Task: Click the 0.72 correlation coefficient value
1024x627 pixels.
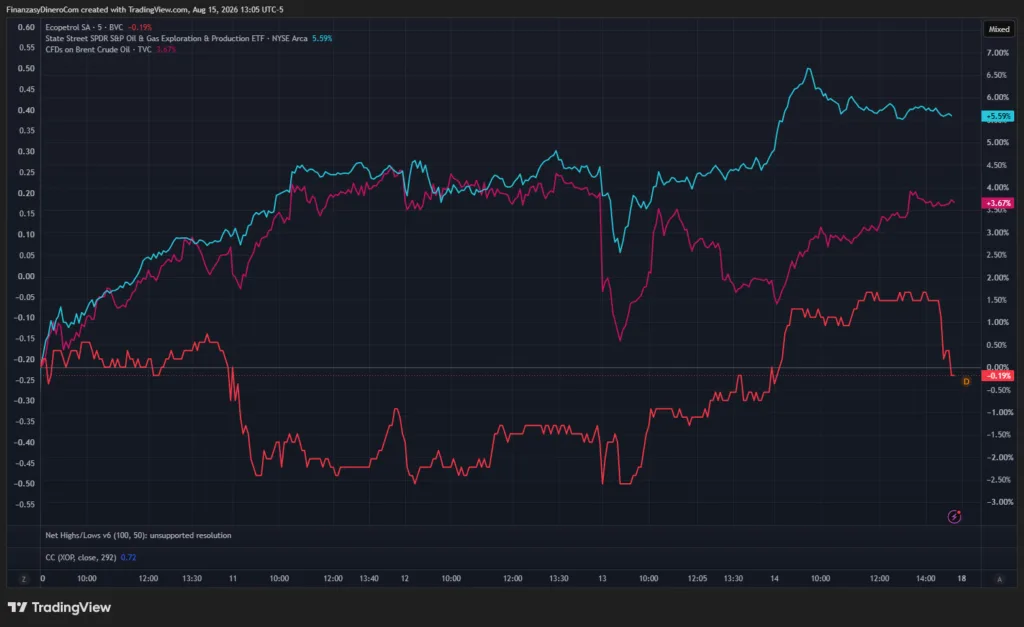Action: [x=128, y=558]
